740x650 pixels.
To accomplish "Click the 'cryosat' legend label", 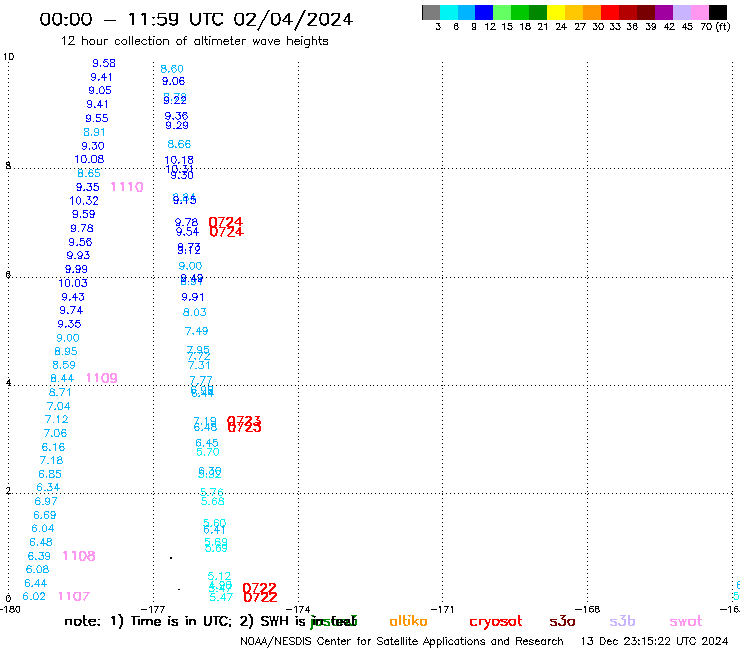I will tap(496, 622).
